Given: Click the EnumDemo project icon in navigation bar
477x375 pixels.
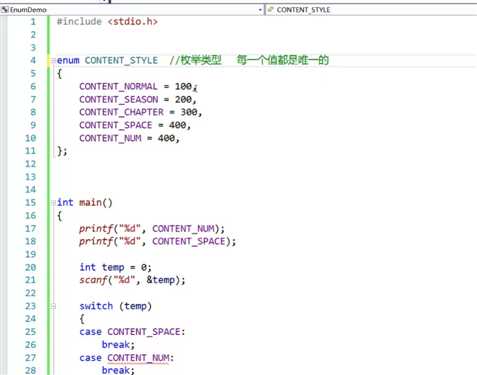Looking at the screenshot, I should (5, 10).
